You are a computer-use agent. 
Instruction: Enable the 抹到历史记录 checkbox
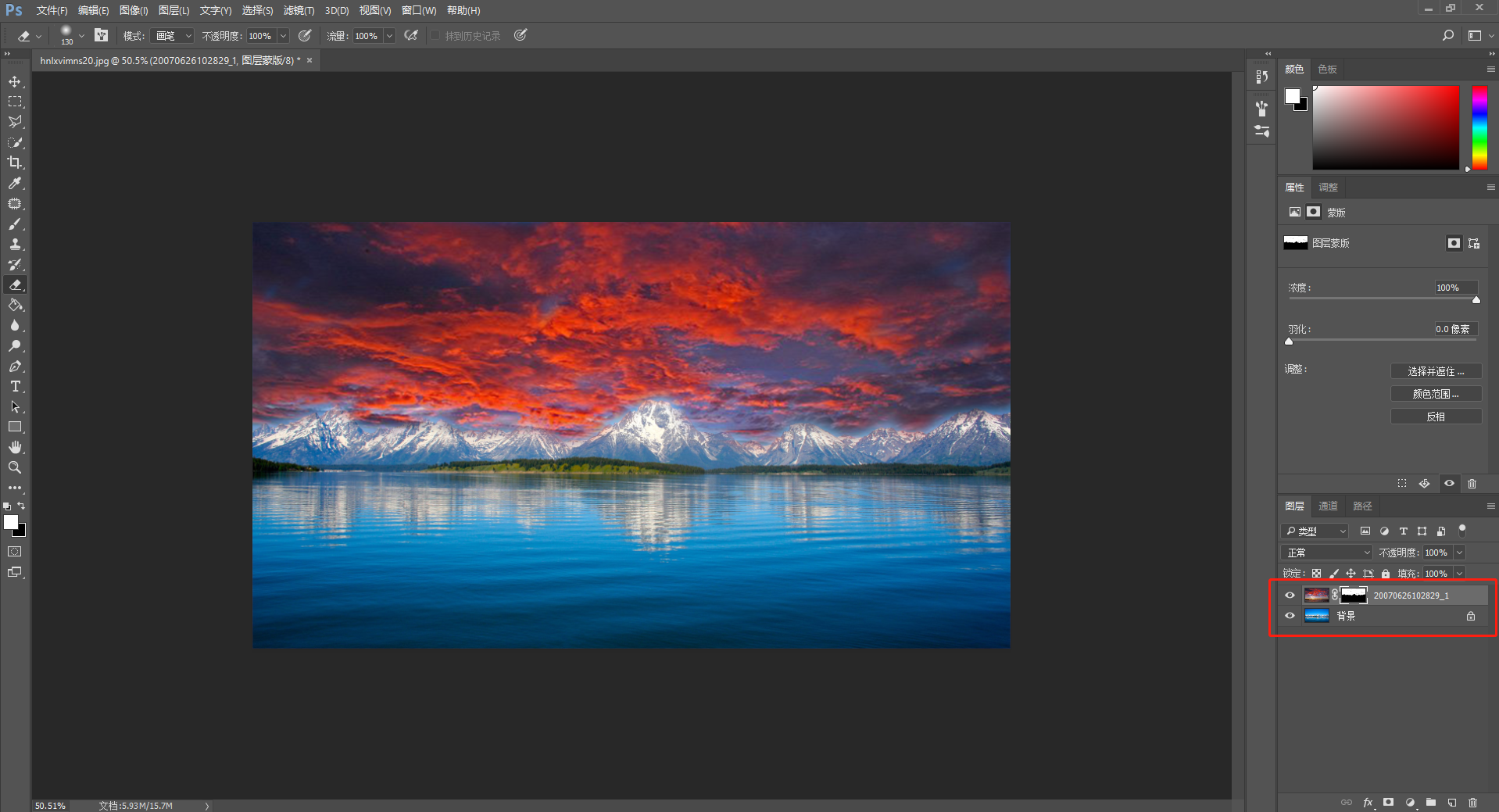tap(435, 36)
